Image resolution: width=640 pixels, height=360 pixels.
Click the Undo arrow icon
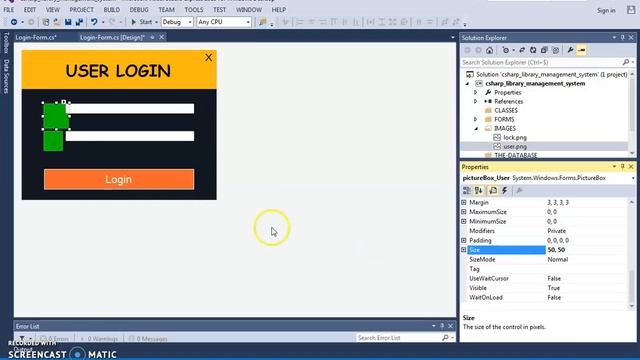pyautogui.click(x=94, y=22)
